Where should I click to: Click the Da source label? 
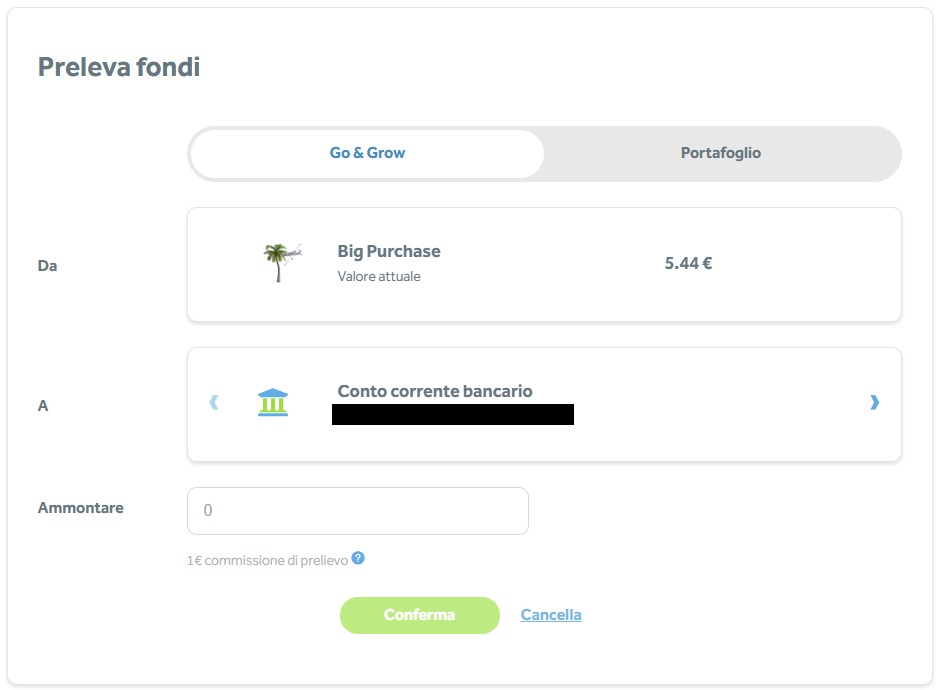[47, 266]
